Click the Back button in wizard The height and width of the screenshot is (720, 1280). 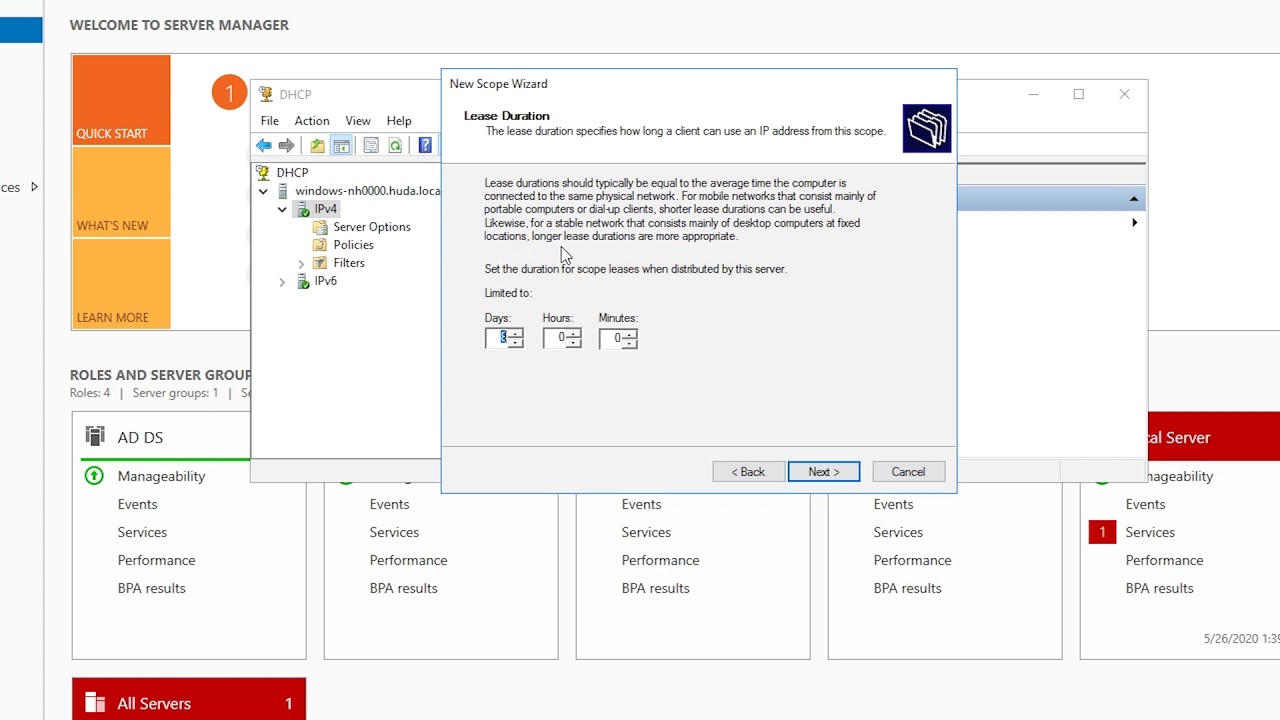749,472
